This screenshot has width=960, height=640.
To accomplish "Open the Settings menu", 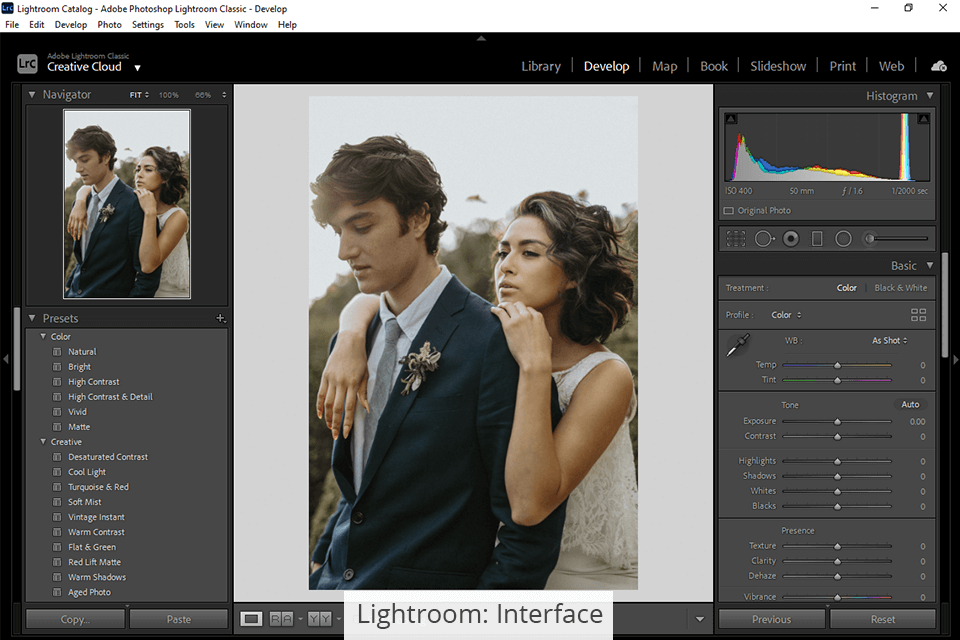I will [x=148, y=24].
